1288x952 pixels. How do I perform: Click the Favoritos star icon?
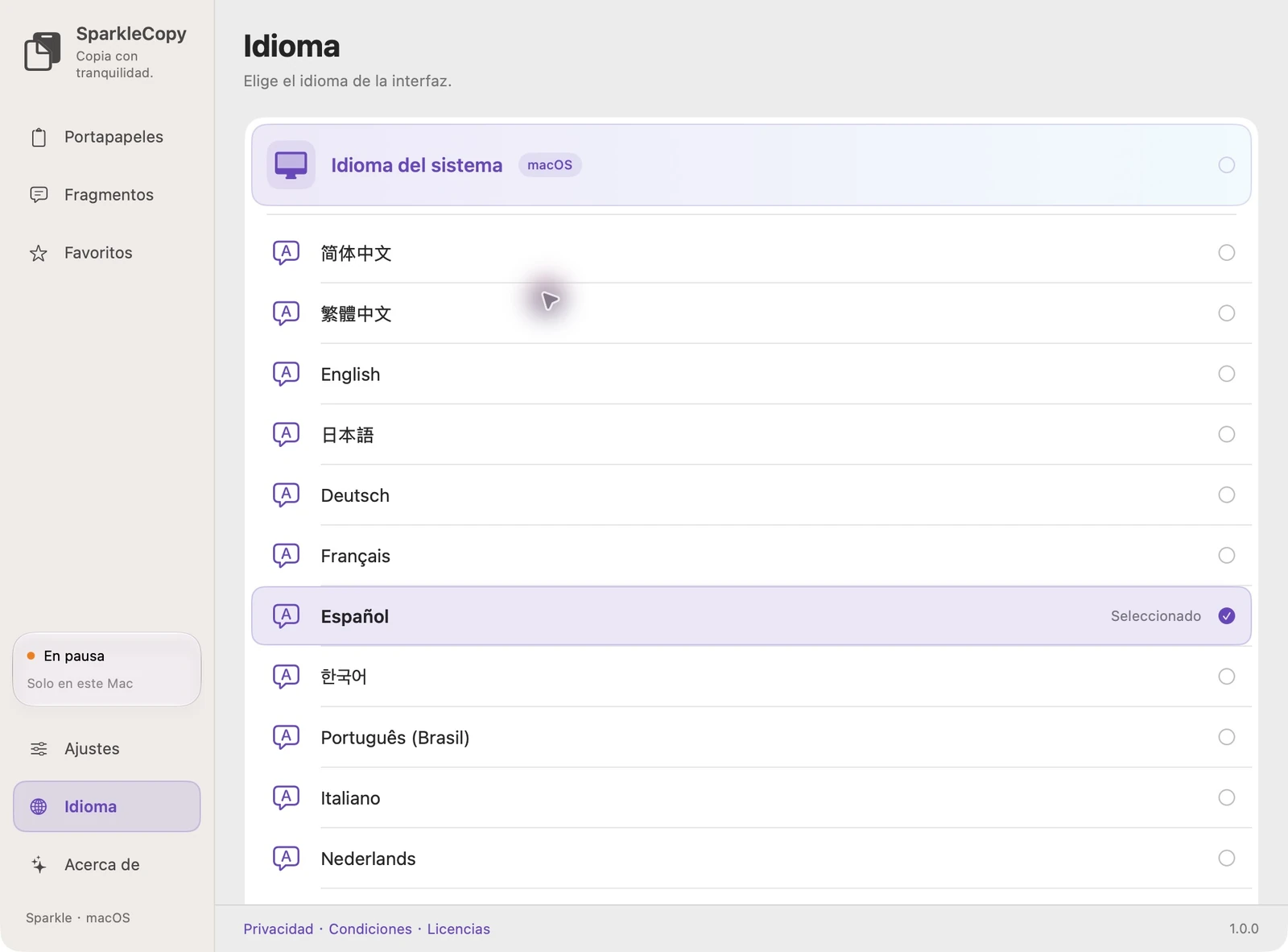click(x=39, y=253)
